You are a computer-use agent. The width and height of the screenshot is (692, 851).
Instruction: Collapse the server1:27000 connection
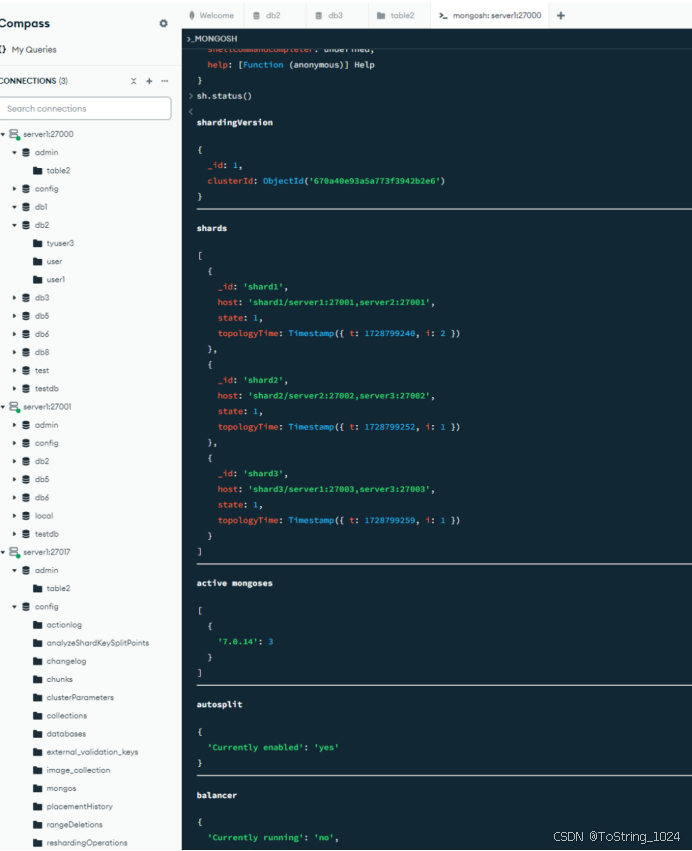tap(7, 133)
